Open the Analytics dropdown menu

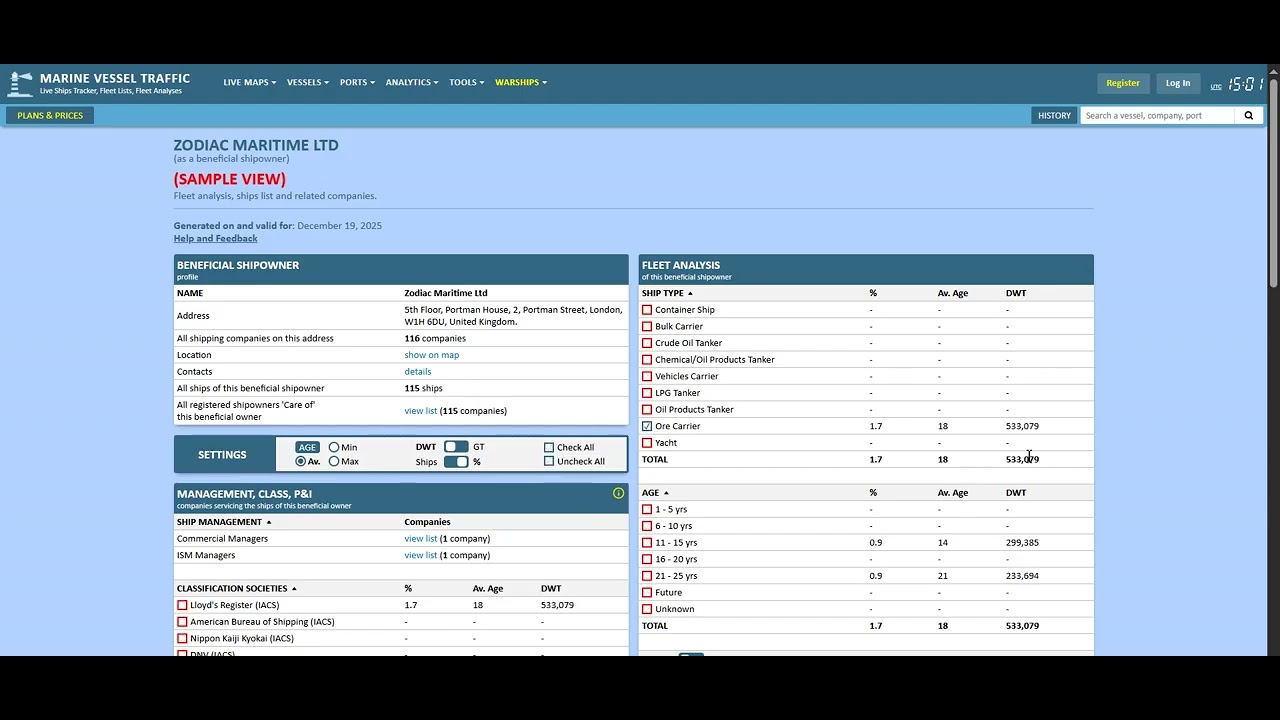(x=412, y=82)
